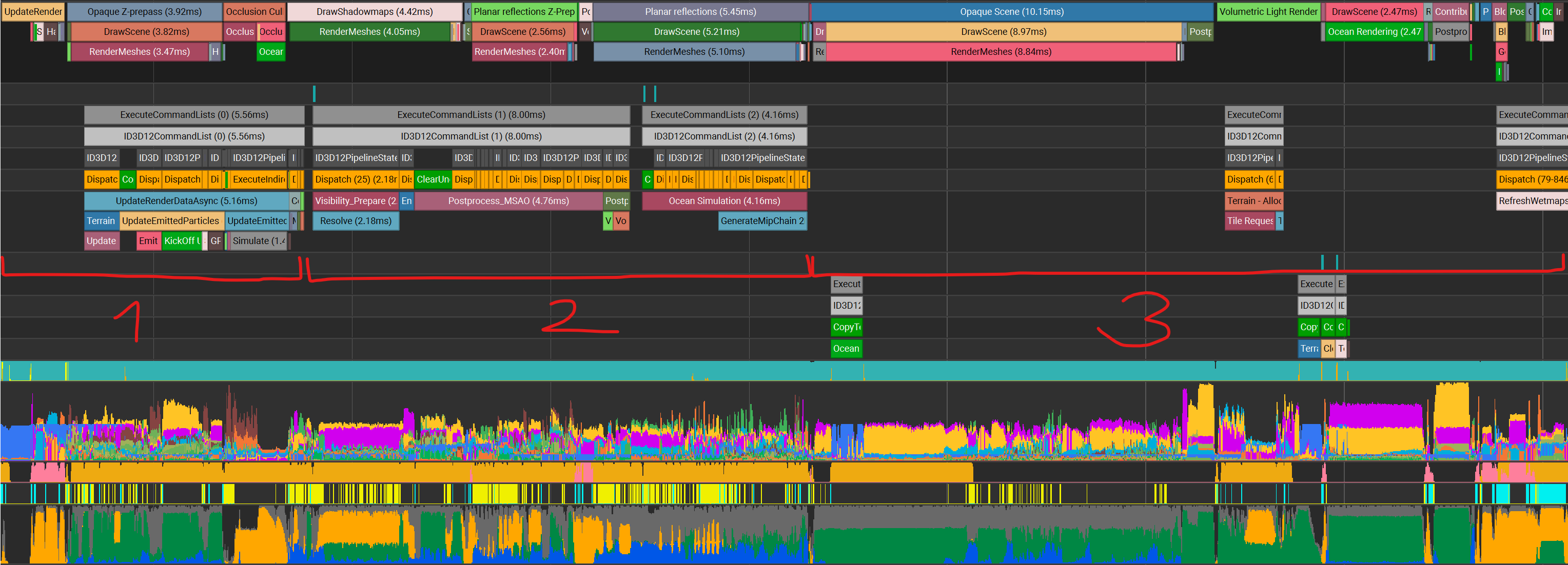Click the green ClearUn block
This screenshot has height=565, width=1568.
pyautogui.click(x=433, y=179)
